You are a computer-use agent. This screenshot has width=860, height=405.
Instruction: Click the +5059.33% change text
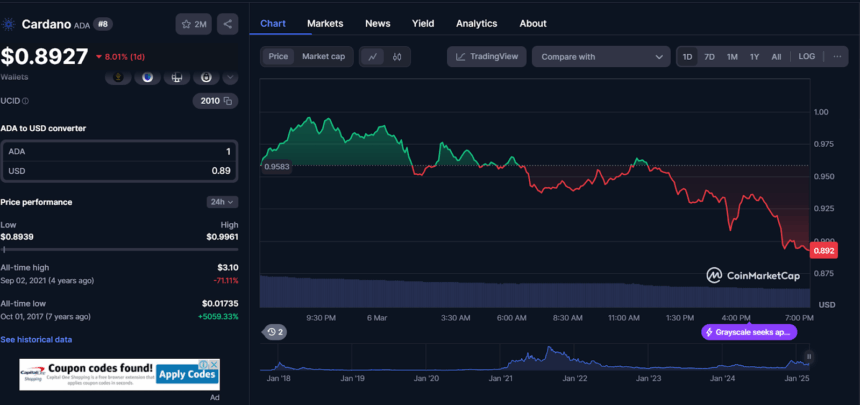pyautogui.click(x=220, y=317)
